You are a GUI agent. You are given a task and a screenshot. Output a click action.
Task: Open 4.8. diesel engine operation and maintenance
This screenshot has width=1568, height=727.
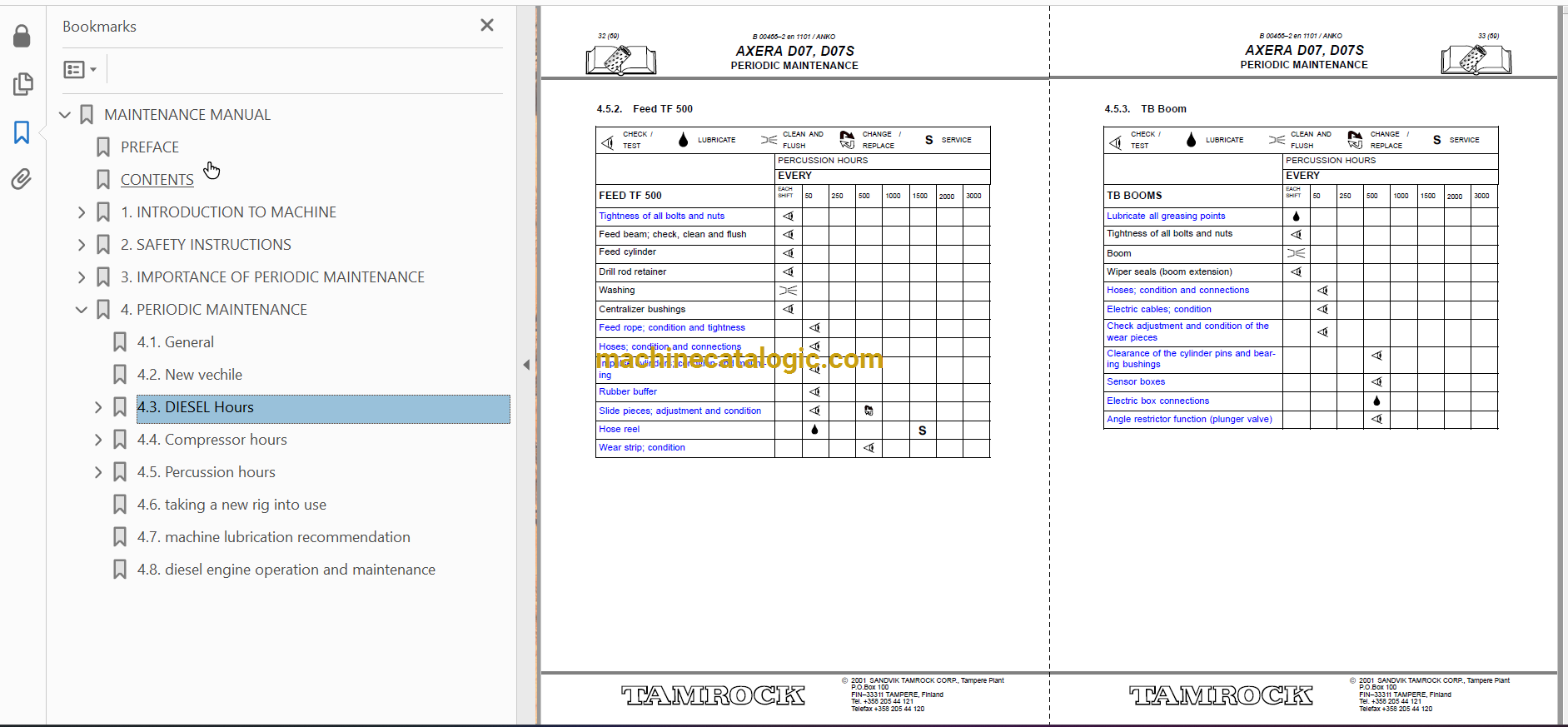286,570
